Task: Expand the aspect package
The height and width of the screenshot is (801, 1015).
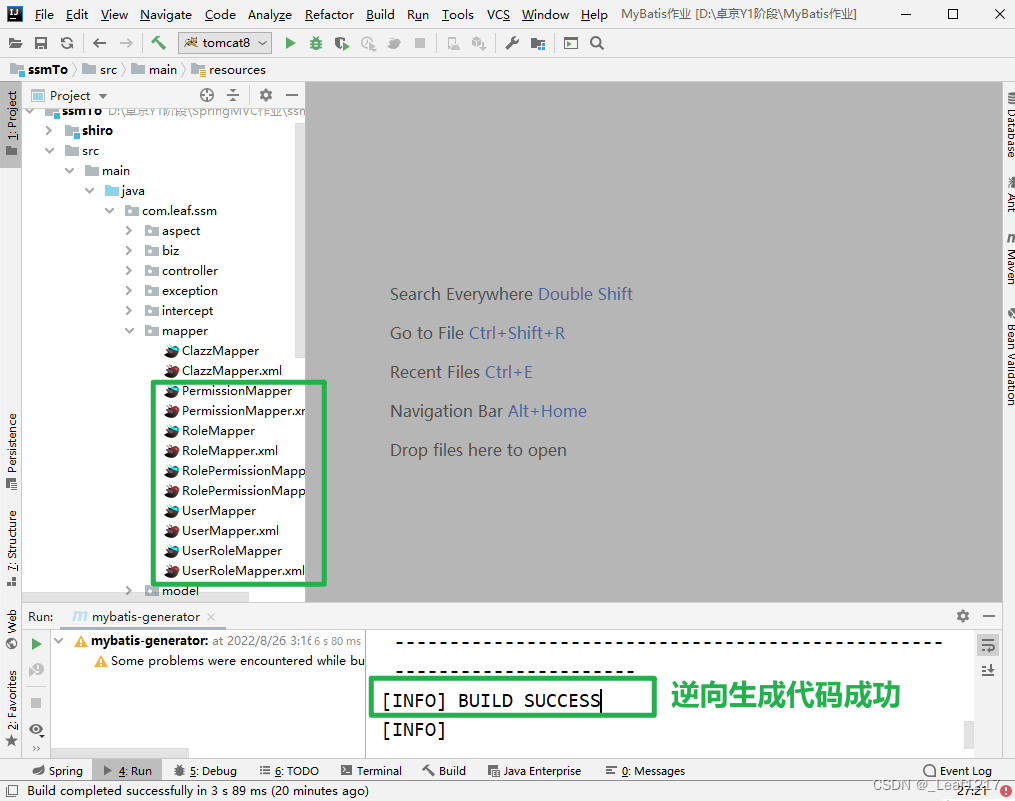Action: (129, 231)
